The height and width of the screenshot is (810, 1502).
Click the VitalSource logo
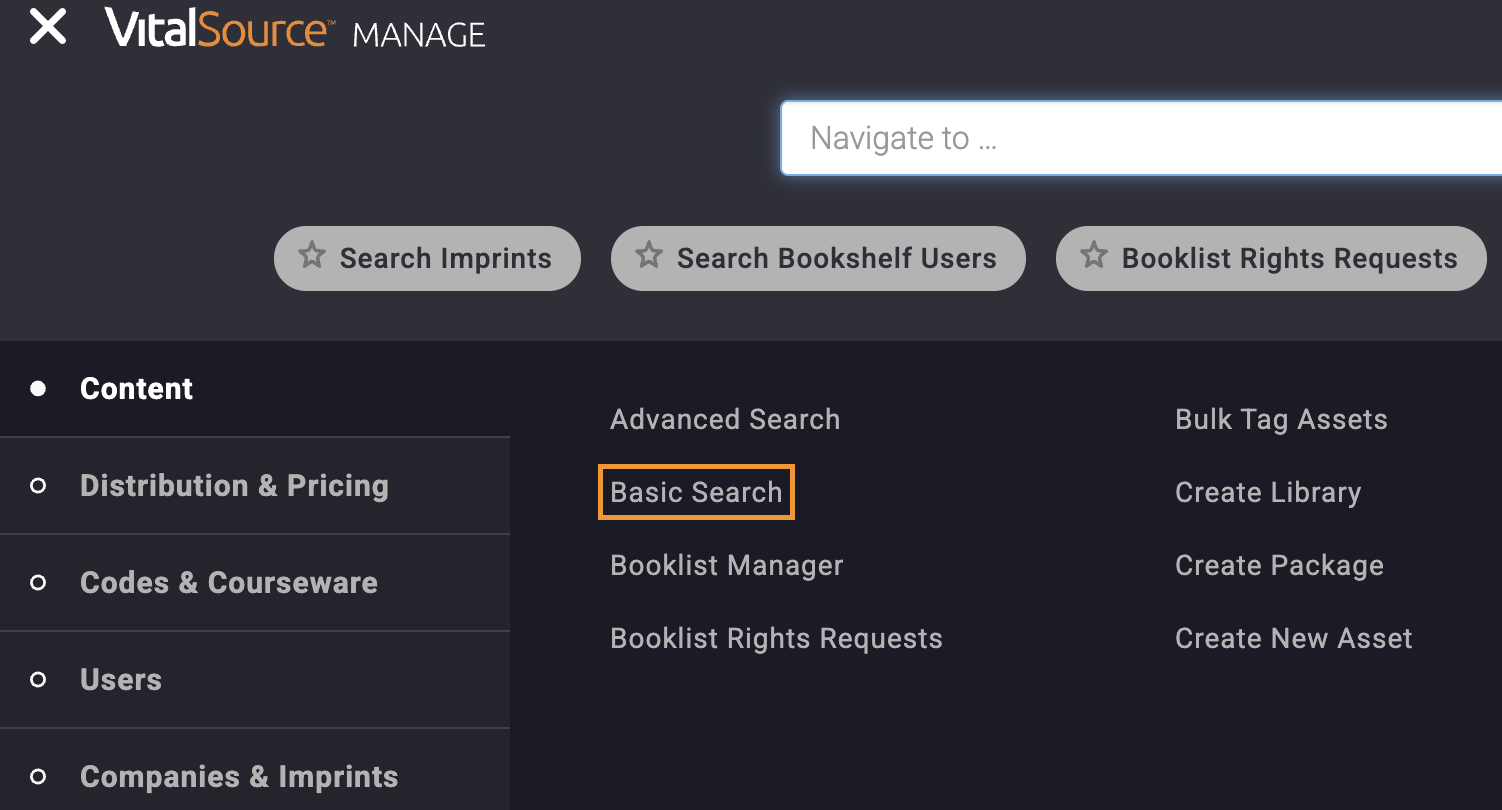[220, 30]
